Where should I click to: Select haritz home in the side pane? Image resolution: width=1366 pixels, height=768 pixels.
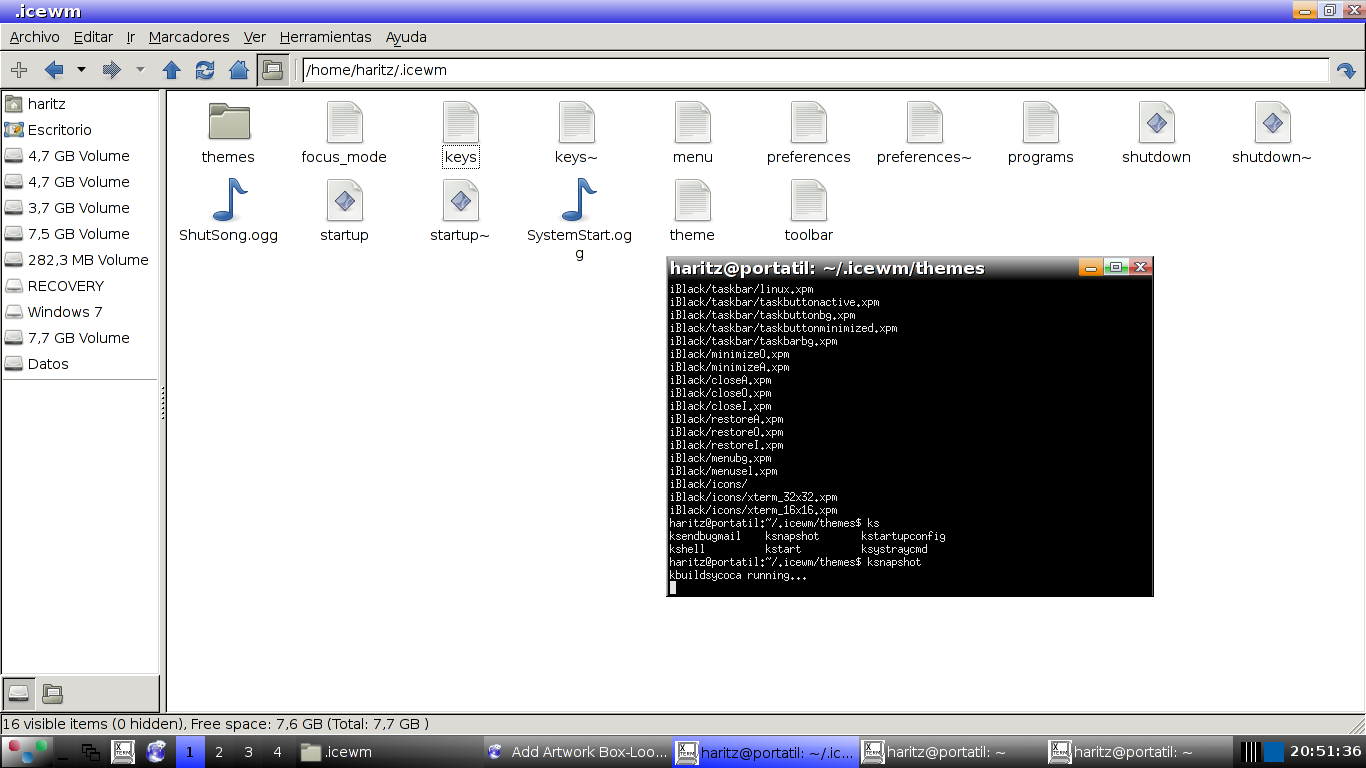pyautogui.click(x=80, y=104)
